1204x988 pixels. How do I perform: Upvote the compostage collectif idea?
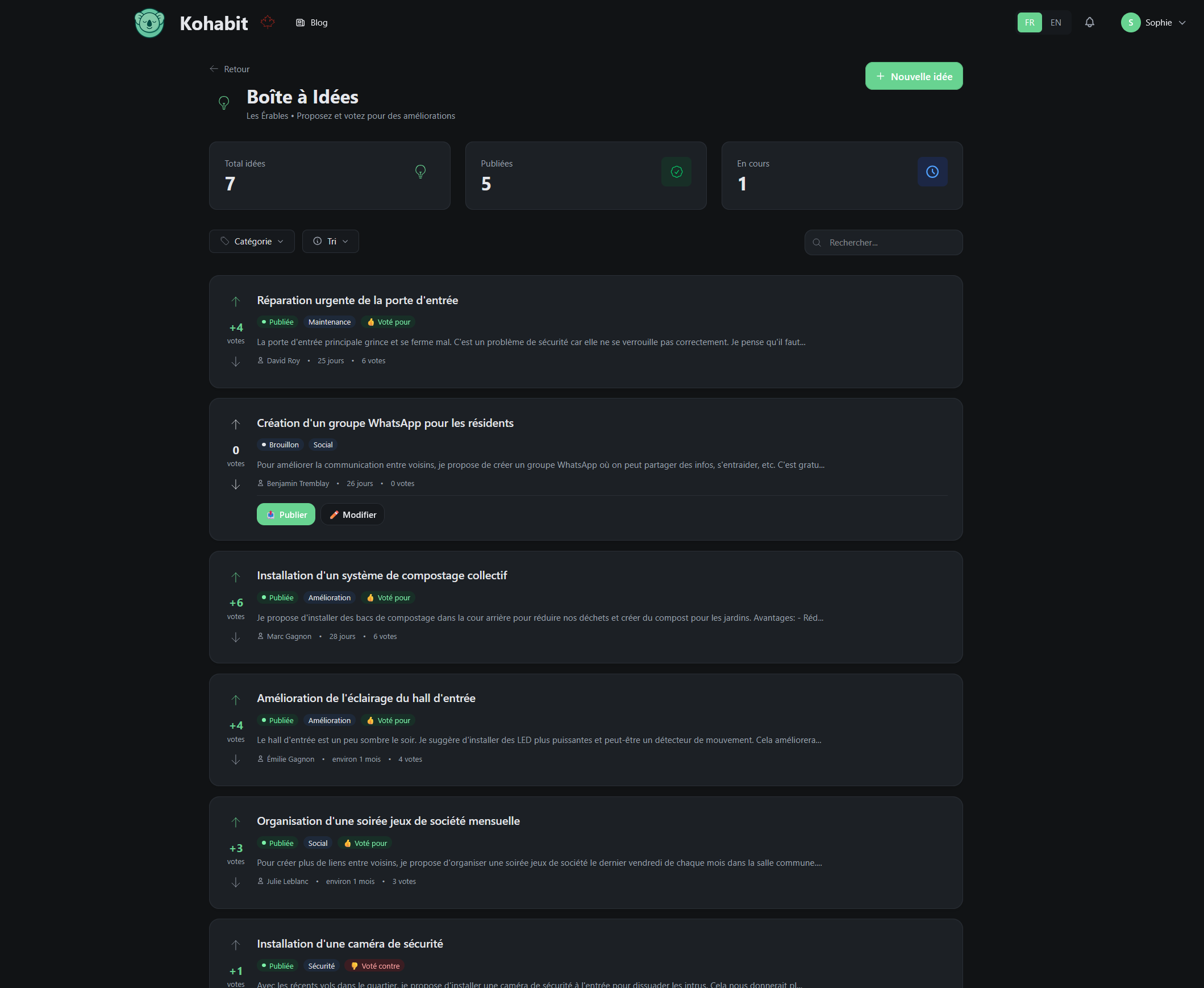(235, 576)
